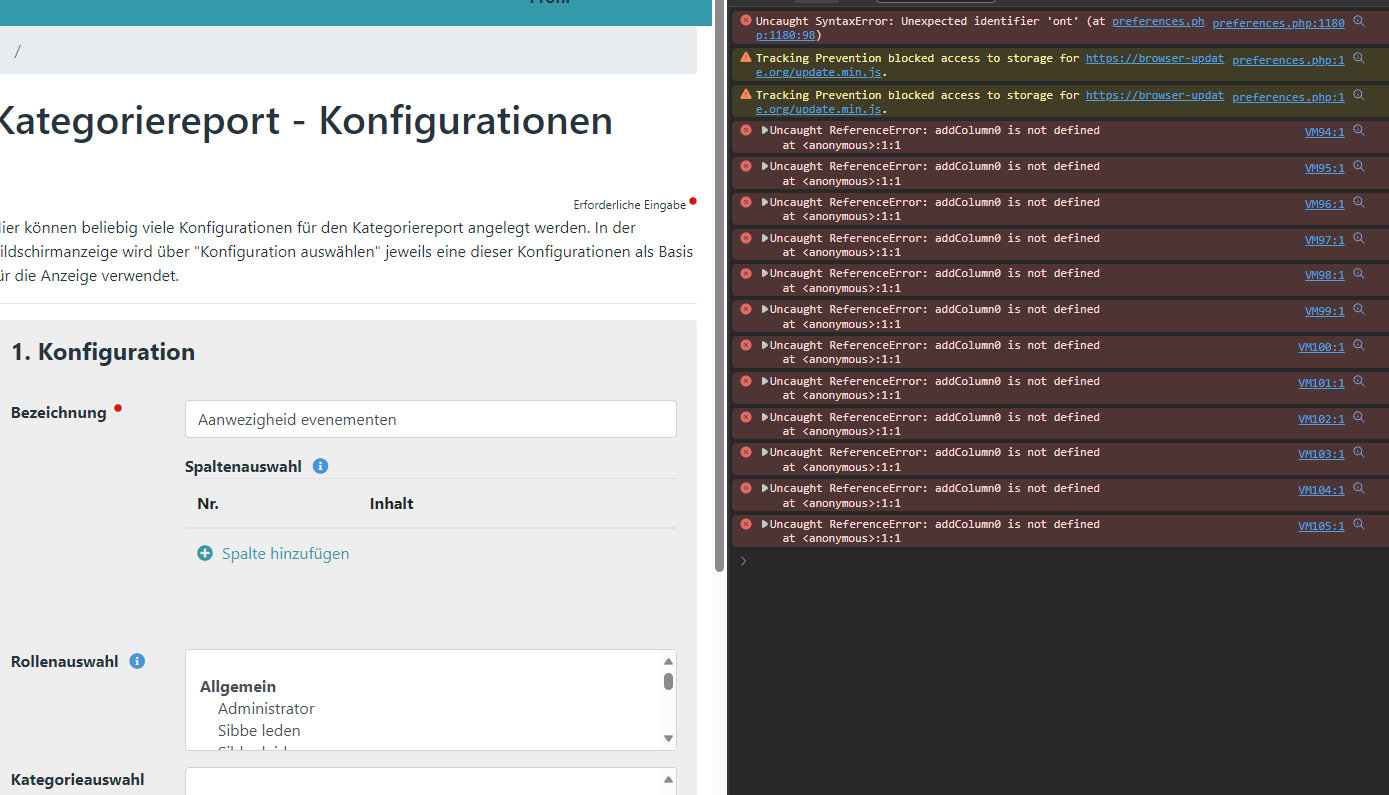This screenshot has width=1389, height=795.
Task: Open the VM99:1 source link
Action: coord(1324,310)
